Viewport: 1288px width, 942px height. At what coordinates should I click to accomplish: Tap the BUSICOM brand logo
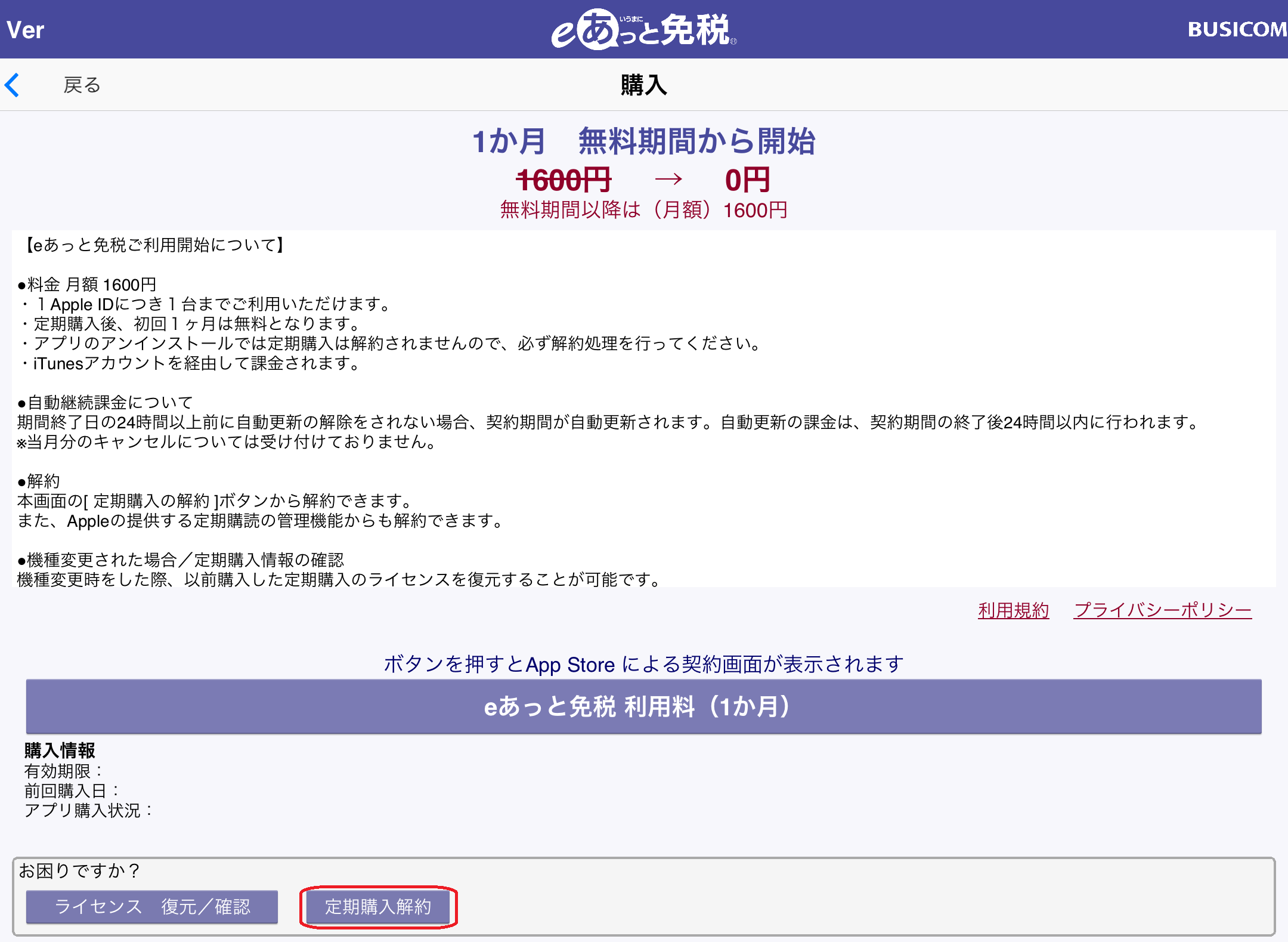[x=1237, y=30]
